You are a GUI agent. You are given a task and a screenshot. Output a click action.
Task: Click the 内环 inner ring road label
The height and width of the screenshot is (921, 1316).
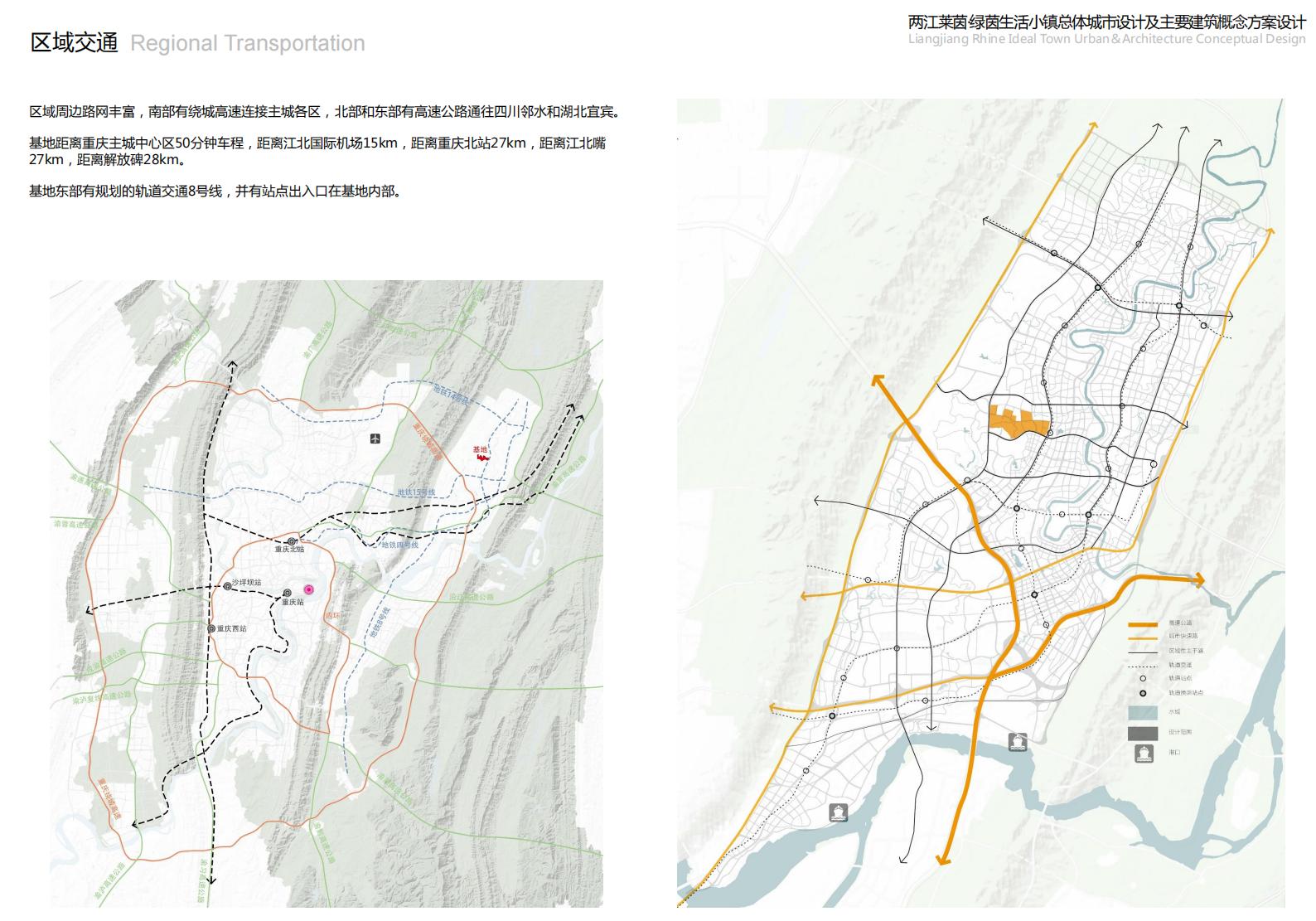332,616
